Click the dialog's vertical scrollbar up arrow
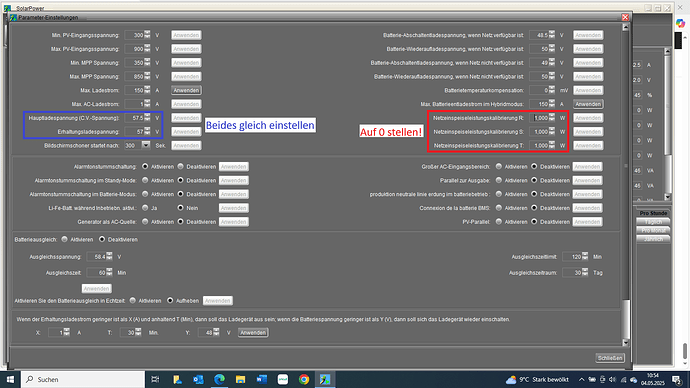Viewport: 690px width, 388px height. coord(626,27)
